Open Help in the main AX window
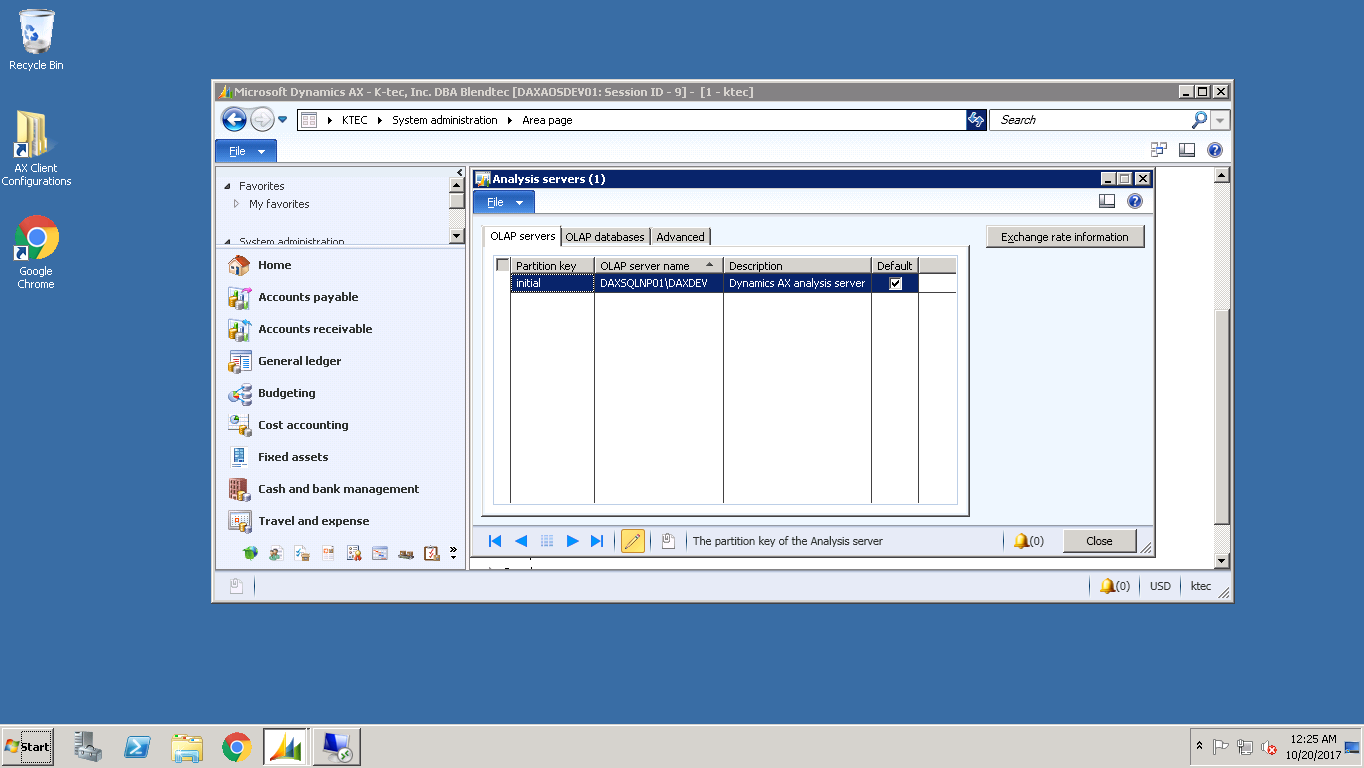 coord(1215,150)
